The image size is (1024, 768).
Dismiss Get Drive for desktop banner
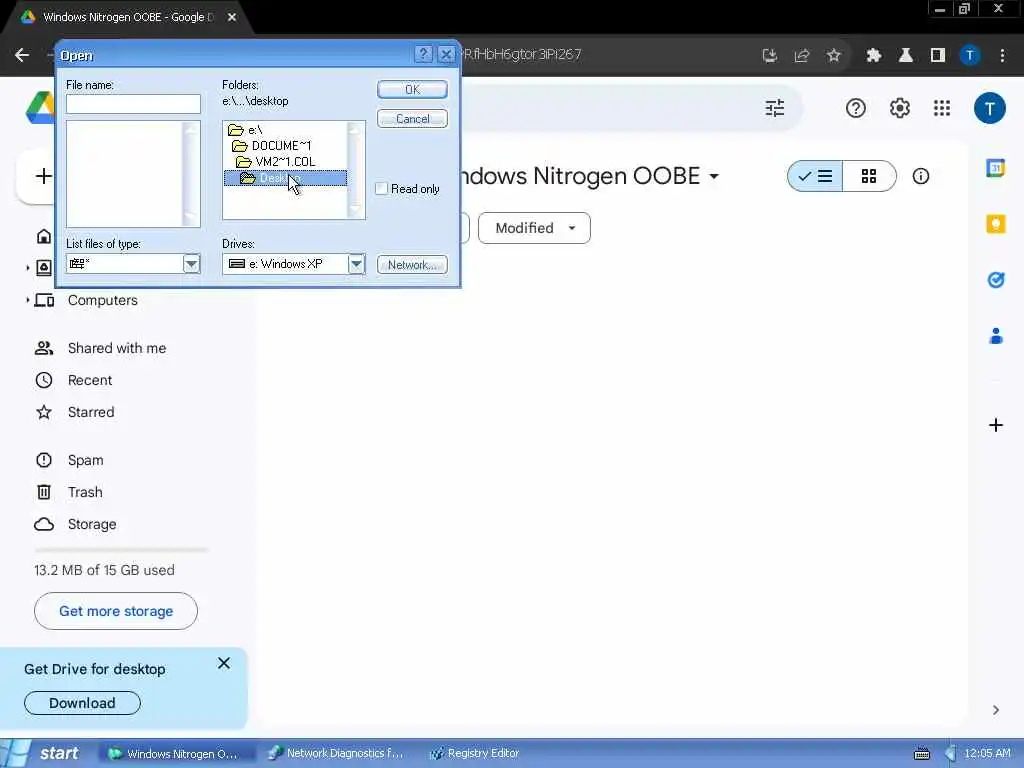point(224,664)
